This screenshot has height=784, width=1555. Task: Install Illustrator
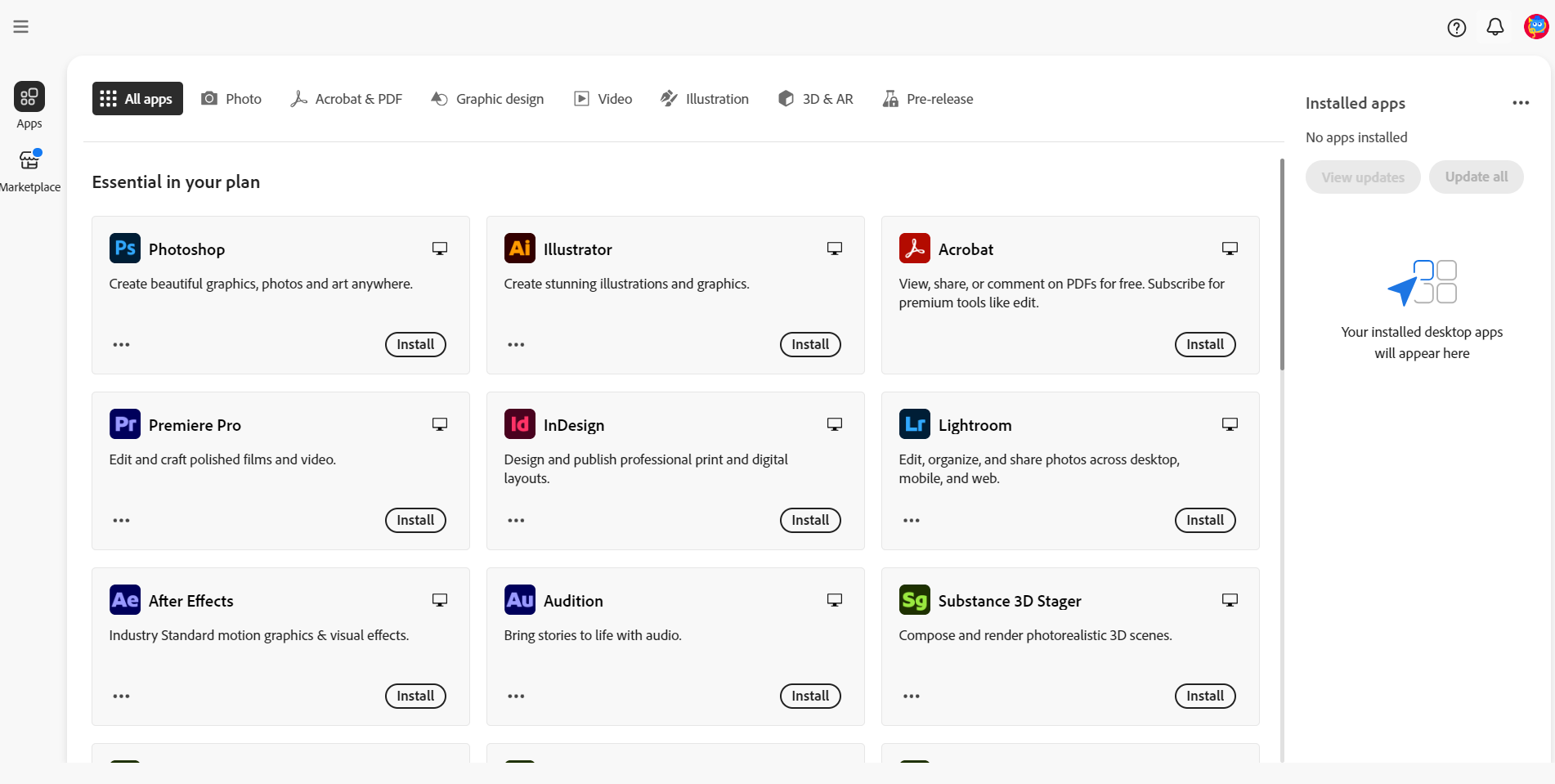coord(809,344)
